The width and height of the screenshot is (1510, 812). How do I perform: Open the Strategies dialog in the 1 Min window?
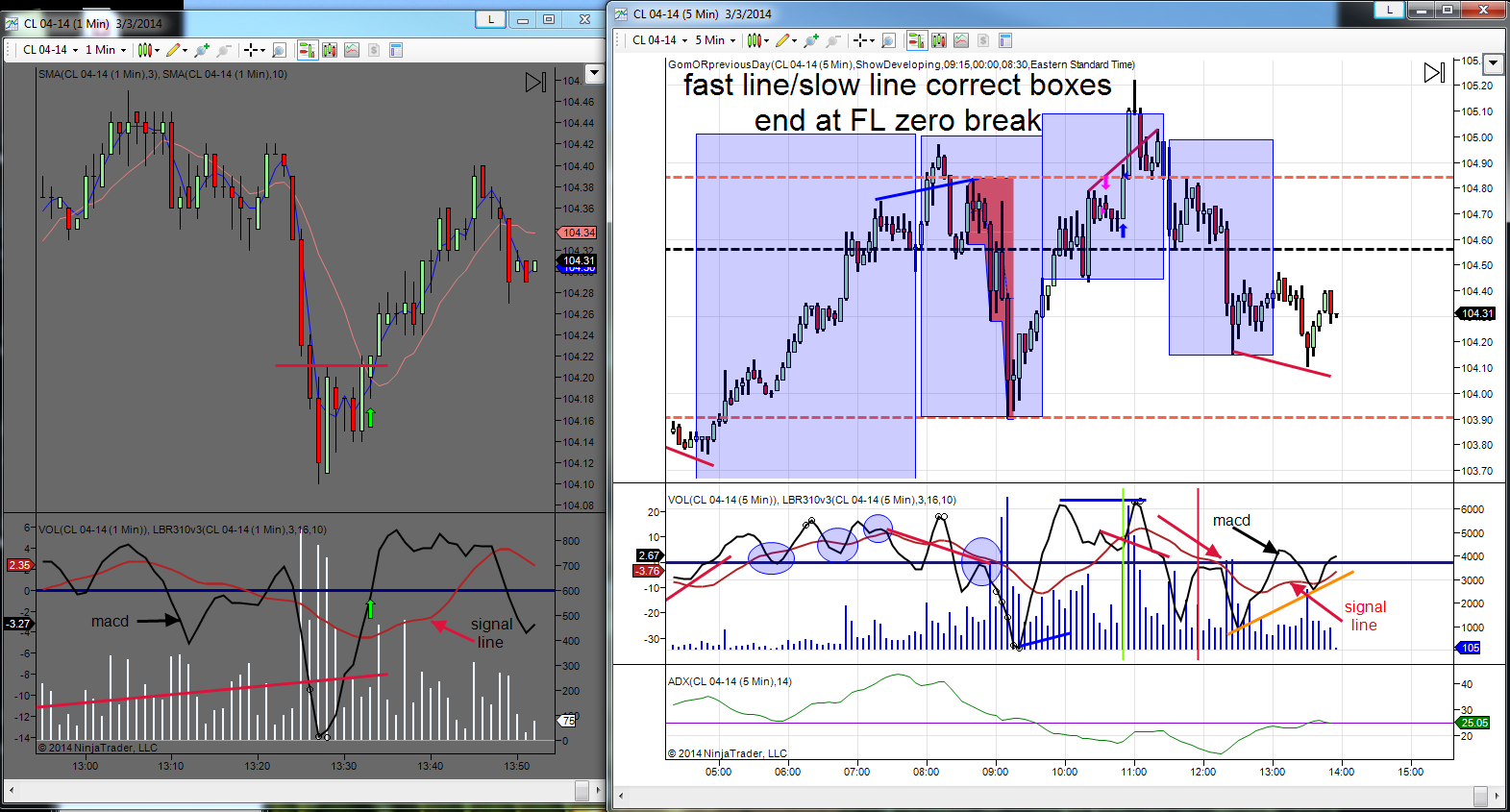[374, 50]
